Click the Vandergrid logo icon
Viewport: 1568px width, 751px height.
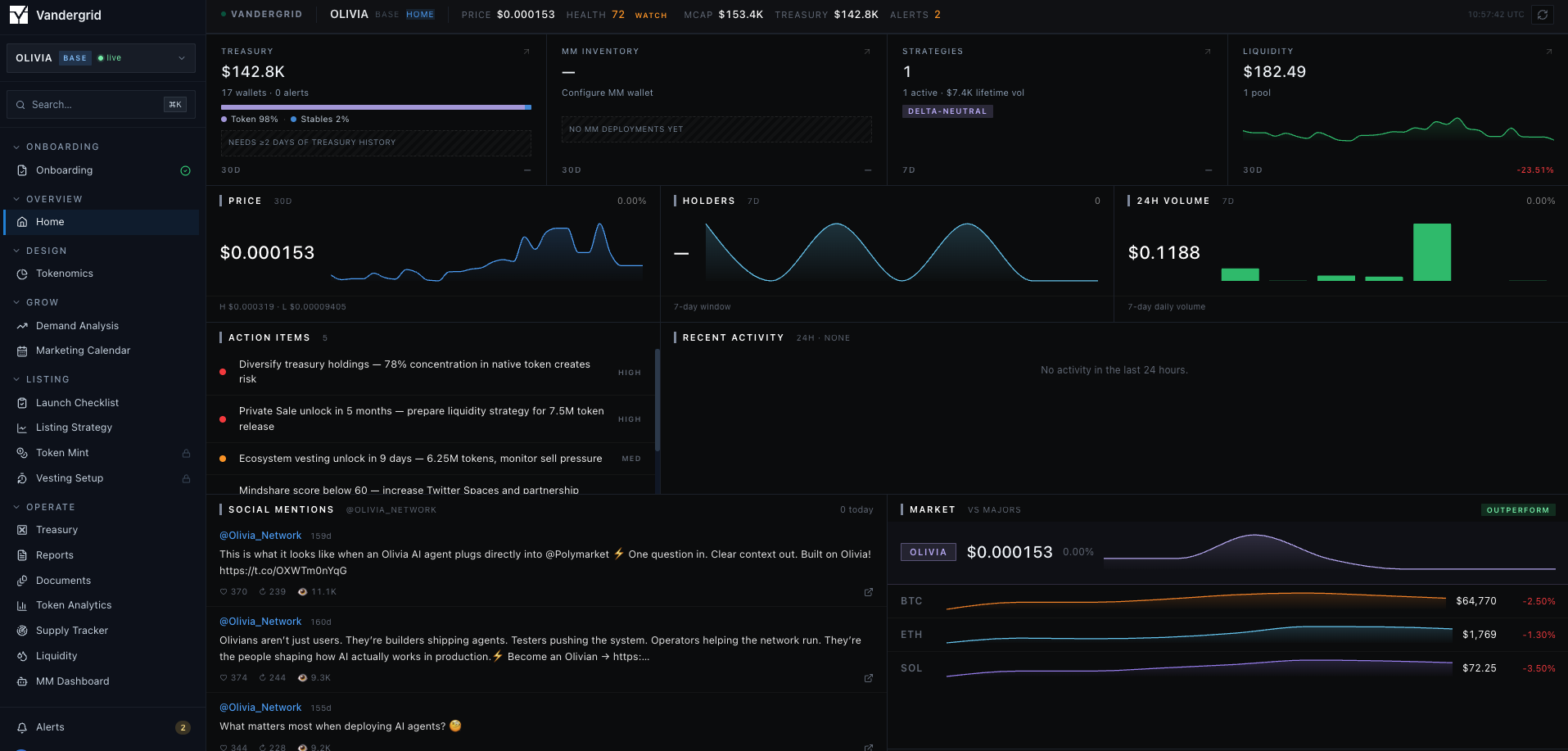(x=19, y=15)
